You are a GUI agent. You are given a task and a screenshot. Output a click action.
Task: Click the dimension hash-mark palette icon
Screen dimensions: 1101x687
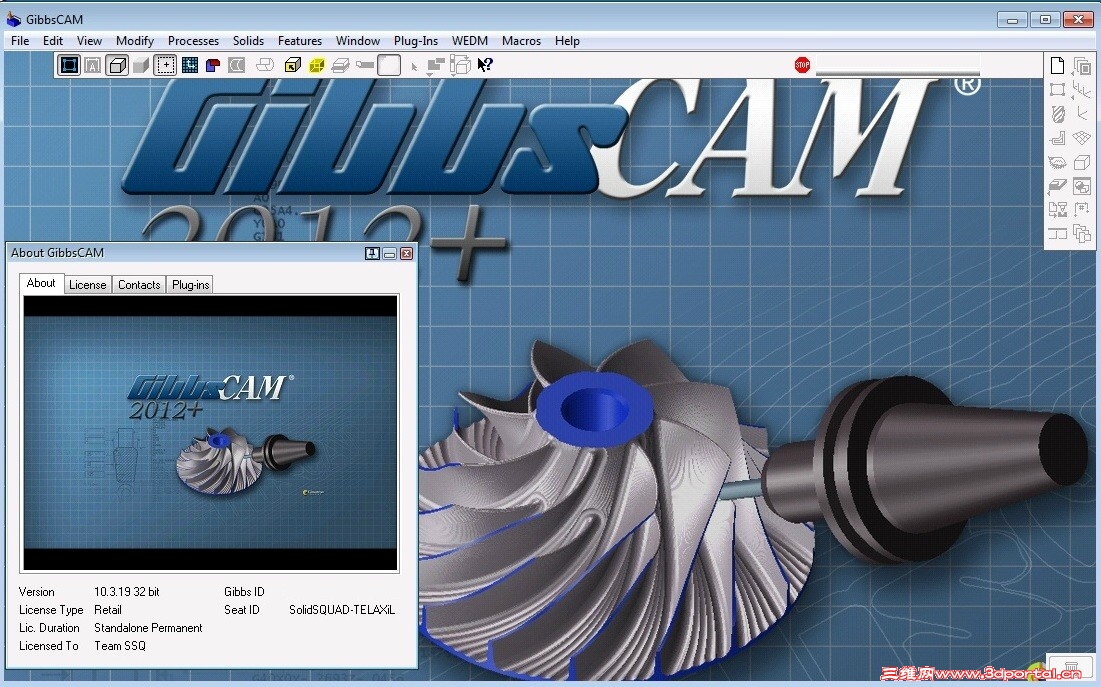1082,209
